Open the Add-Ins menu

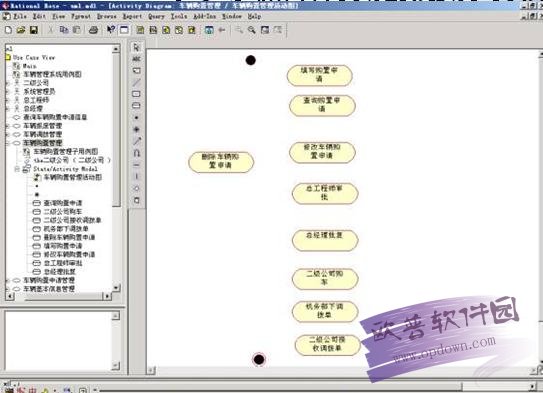(205, 16)
